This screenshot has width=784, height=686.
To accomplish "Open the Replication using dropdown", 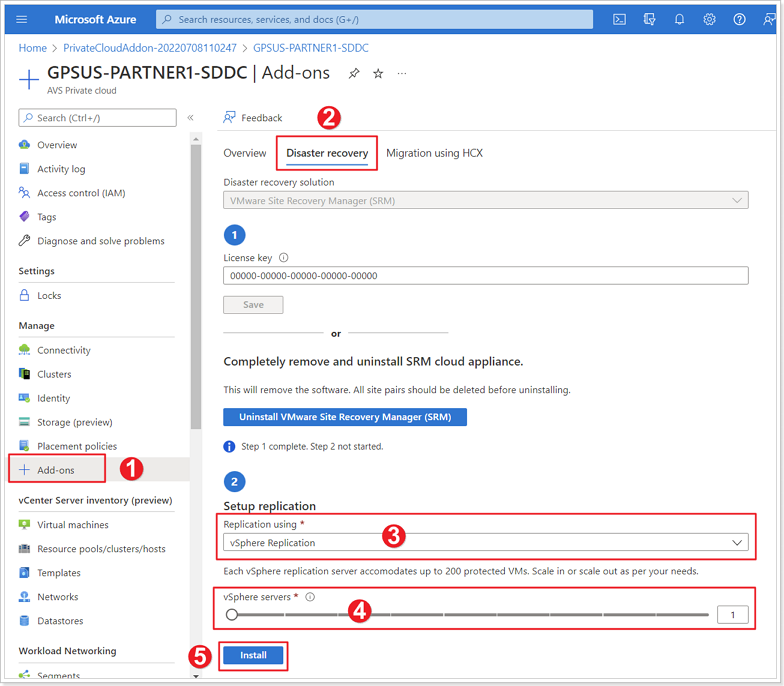I will pyautogui.click(x=486, y=542).
